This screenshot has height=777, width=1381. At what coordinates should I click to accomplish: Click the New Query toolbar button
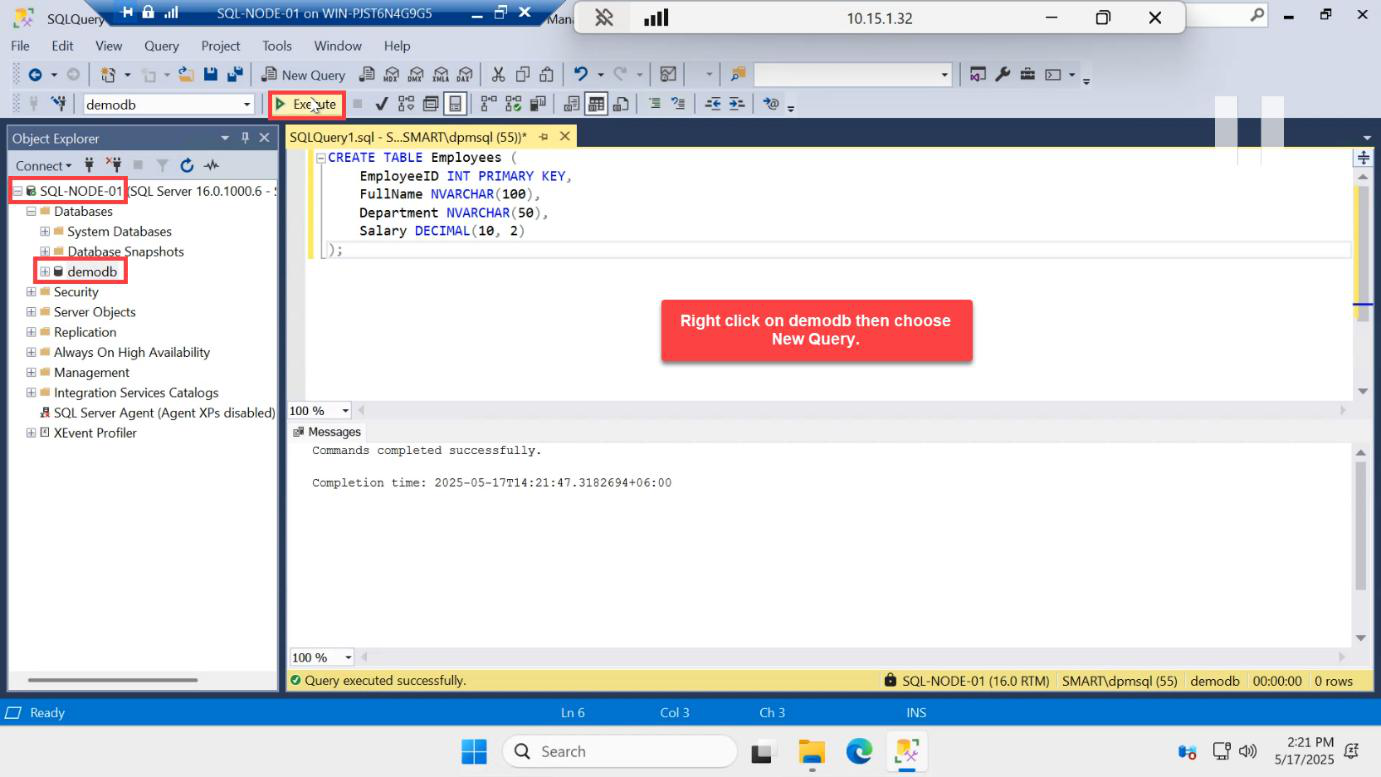[x=303, y=75]
